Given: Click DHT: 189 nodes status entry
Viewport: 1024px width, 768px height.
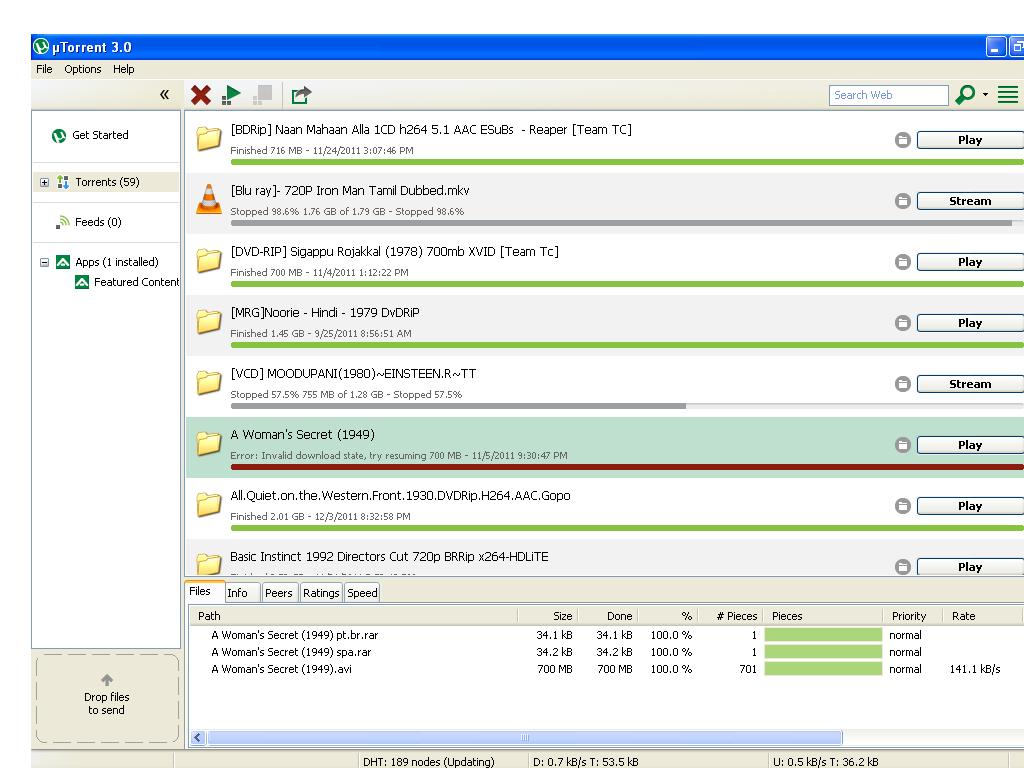Looking at the screenshot, I should (428, 761).
